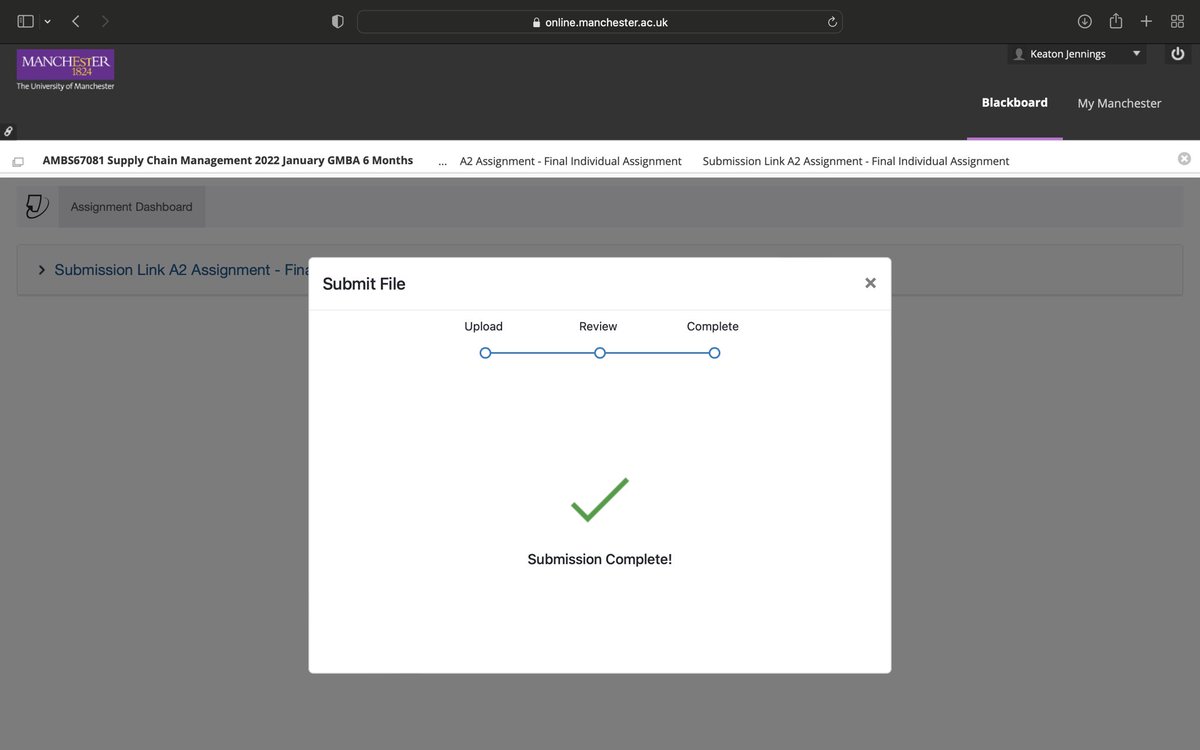Viewport: 1200px width, 750px height.
Task: Open AMBS67081 Supply Chain Management breadcrumb
Action: pyautogui.click(x=228, y=160)
